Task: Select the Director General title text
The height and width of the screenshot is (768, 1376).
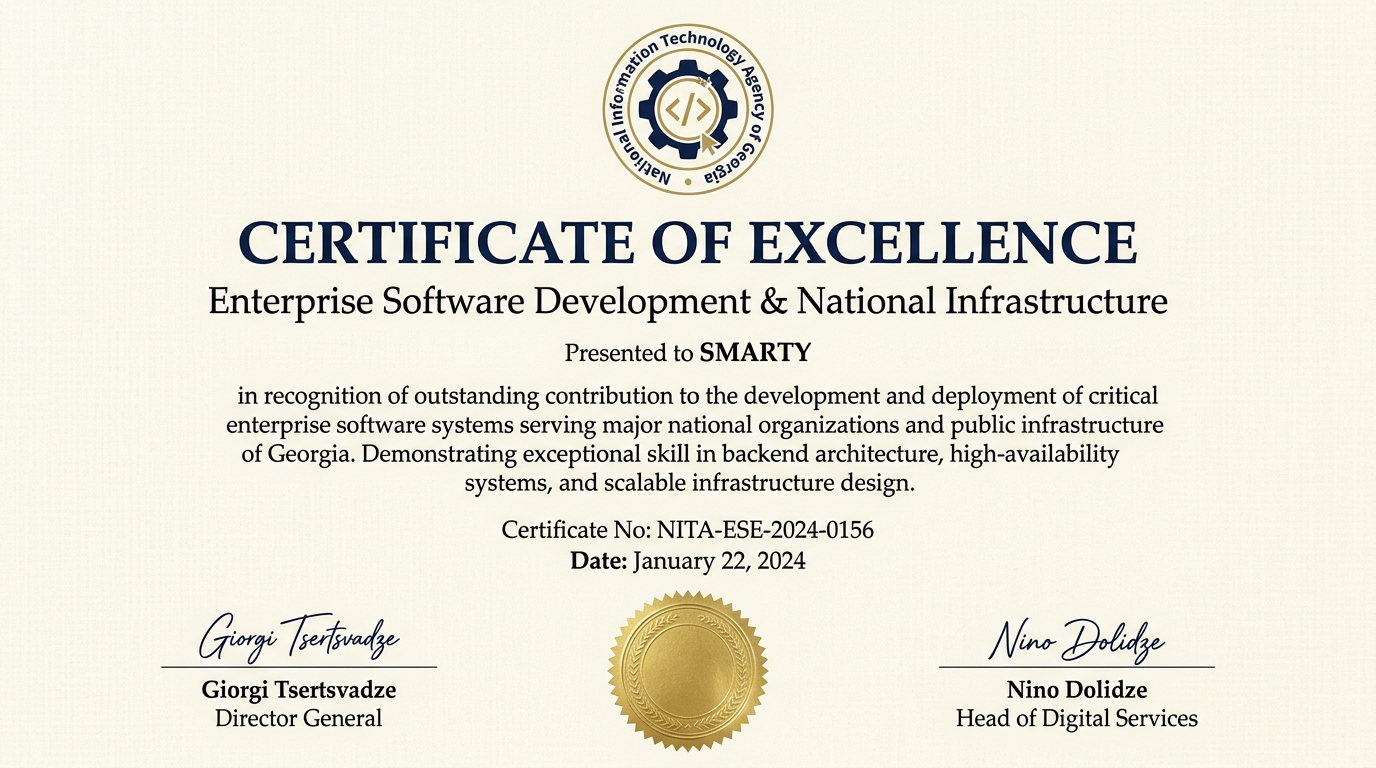Action: coord(299,718)
